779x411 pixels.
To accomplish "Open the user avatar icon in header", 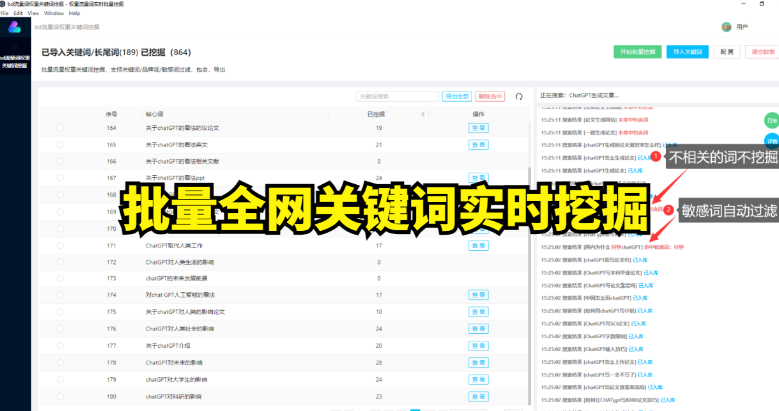I will click(x=727, y=27).
